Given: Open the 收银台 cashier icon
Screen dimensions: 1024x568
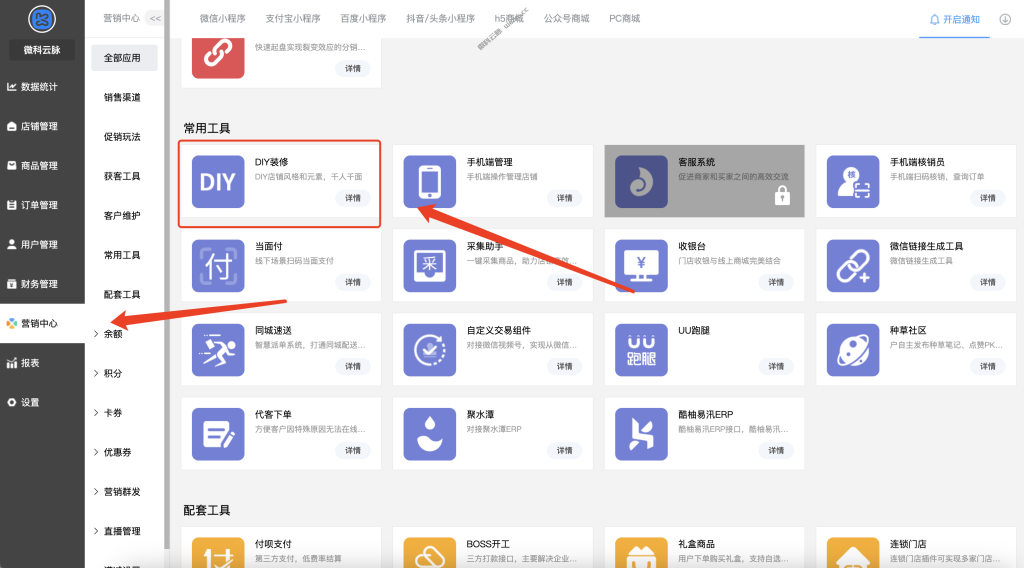Looking at the screenshot, I should point(641,266).
